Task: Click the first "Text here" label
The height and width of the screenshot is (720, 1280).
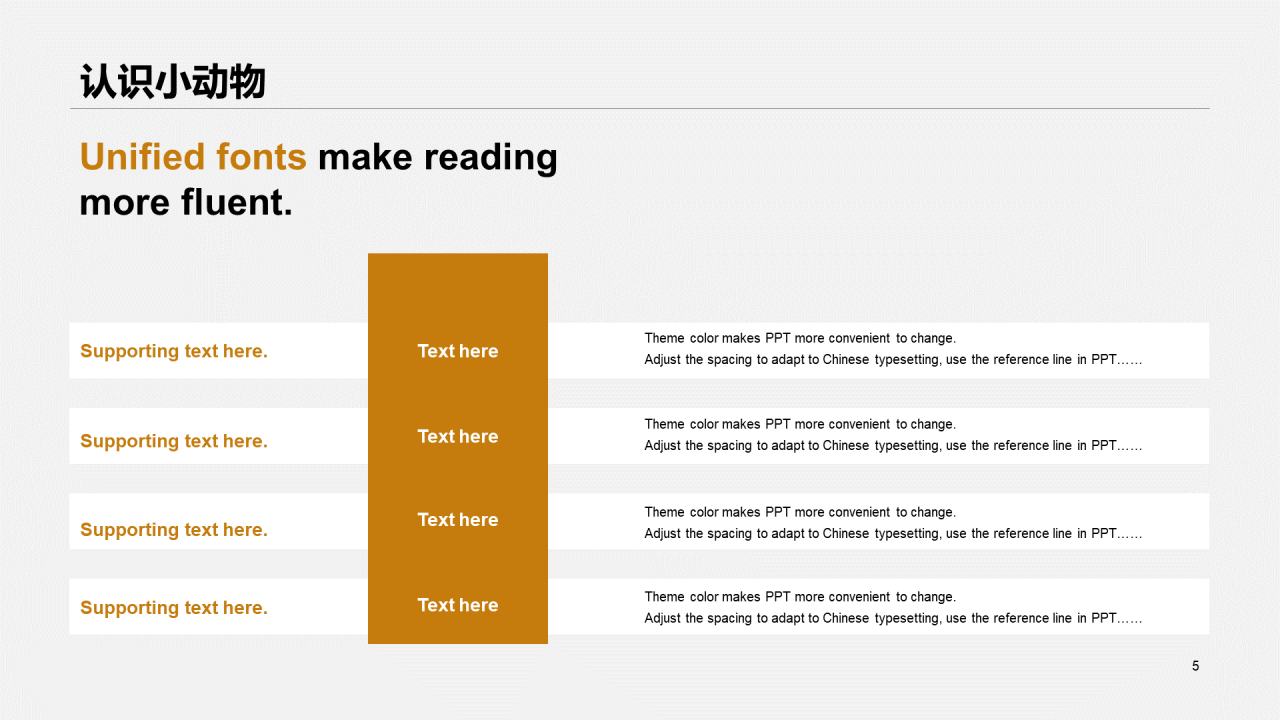Action: coord(458,351)
